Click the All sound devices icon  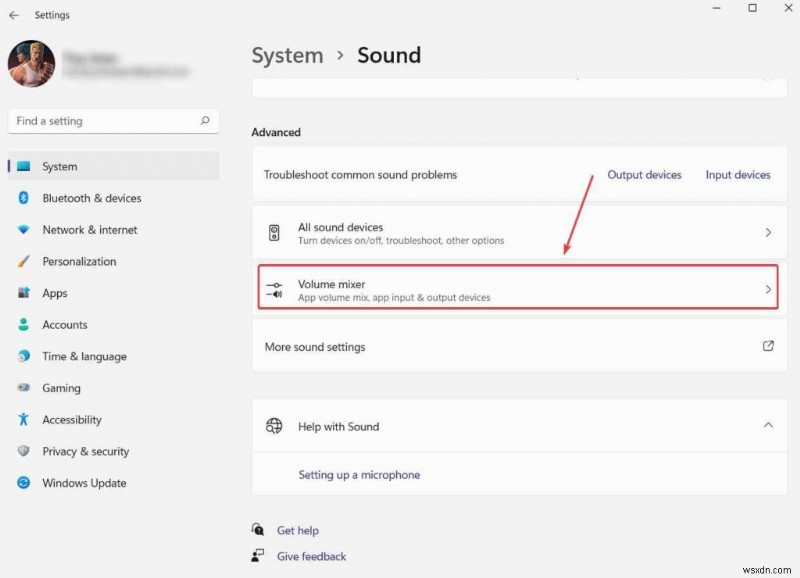pos(275,233)
